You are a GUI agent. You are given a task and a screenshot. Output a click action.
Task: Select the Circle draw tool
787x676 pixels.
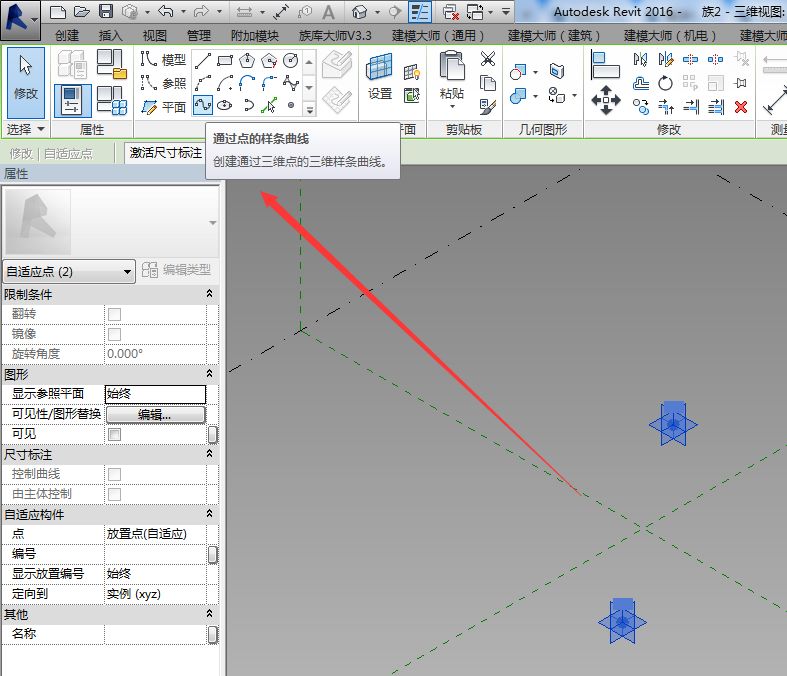291,61
